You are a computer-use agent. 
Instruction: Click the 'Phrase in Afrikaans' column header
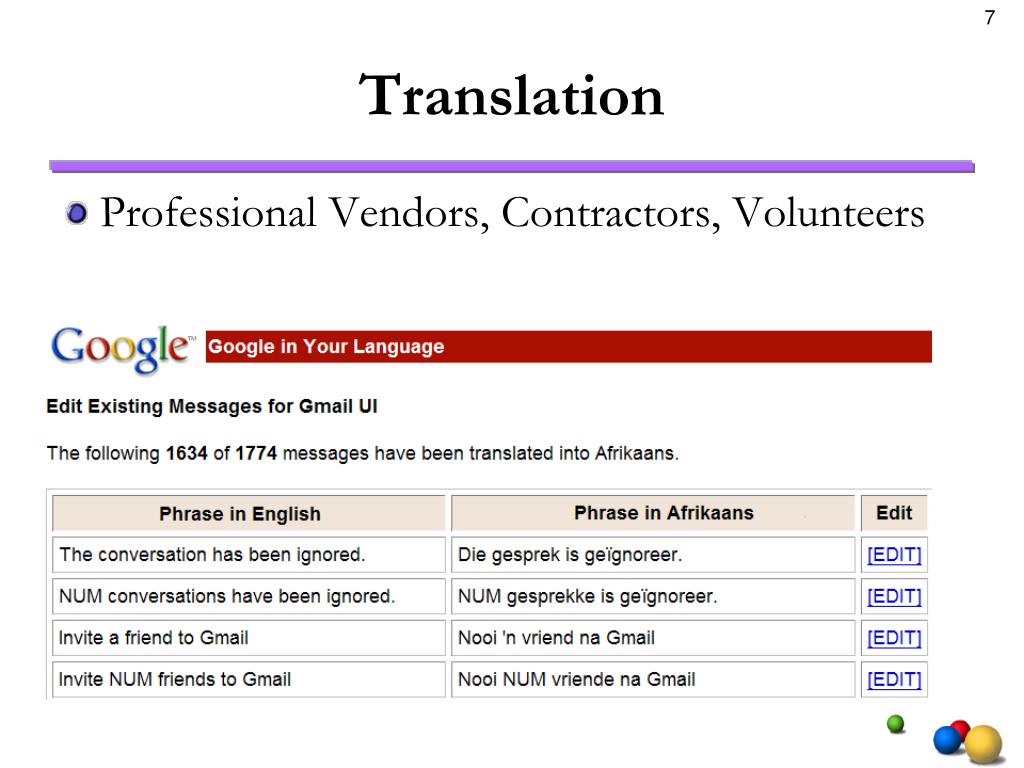click(653, 513)
